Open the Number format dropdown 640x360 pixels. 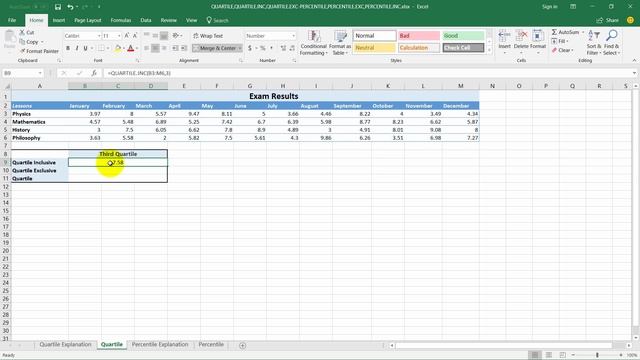click(293, 36)
